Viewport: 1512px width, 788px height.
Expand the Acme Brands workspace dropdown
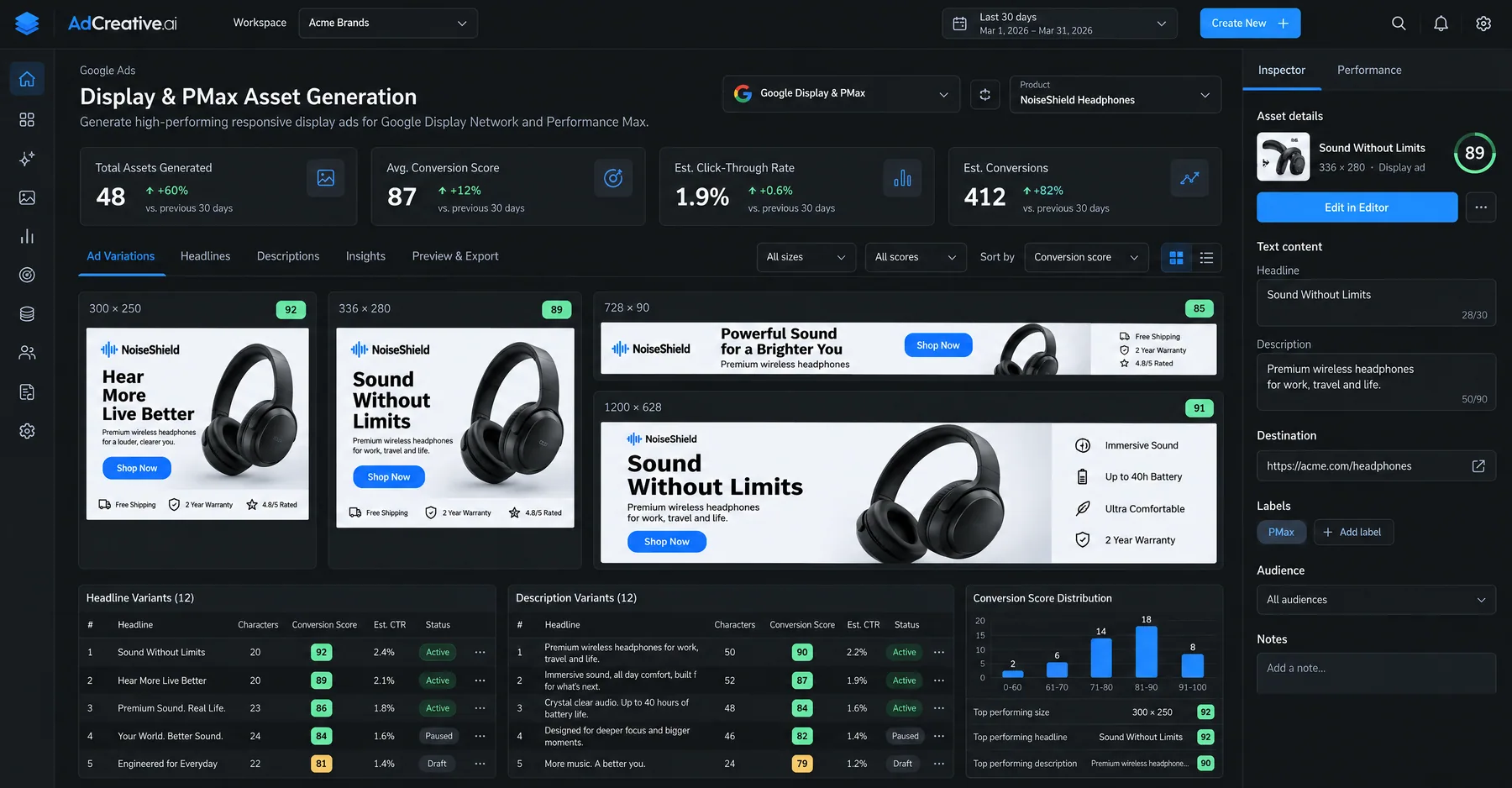point(388,23)
